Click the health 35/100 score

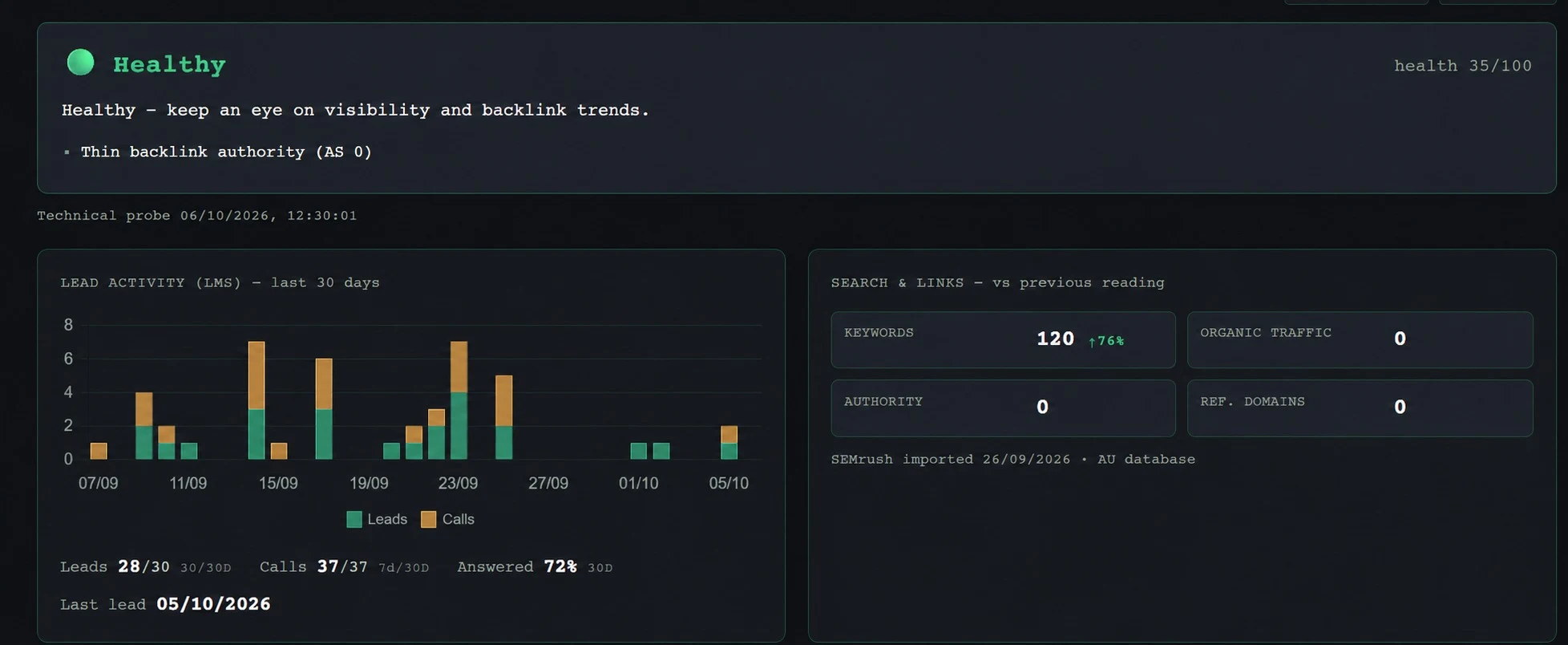[x=1462, y=66]
